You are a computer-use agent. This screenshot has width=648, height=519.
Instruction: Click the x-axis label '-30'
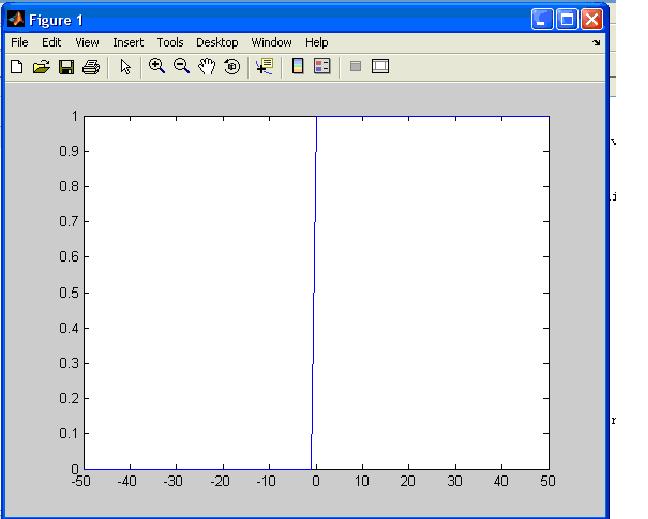coord(173,481)
